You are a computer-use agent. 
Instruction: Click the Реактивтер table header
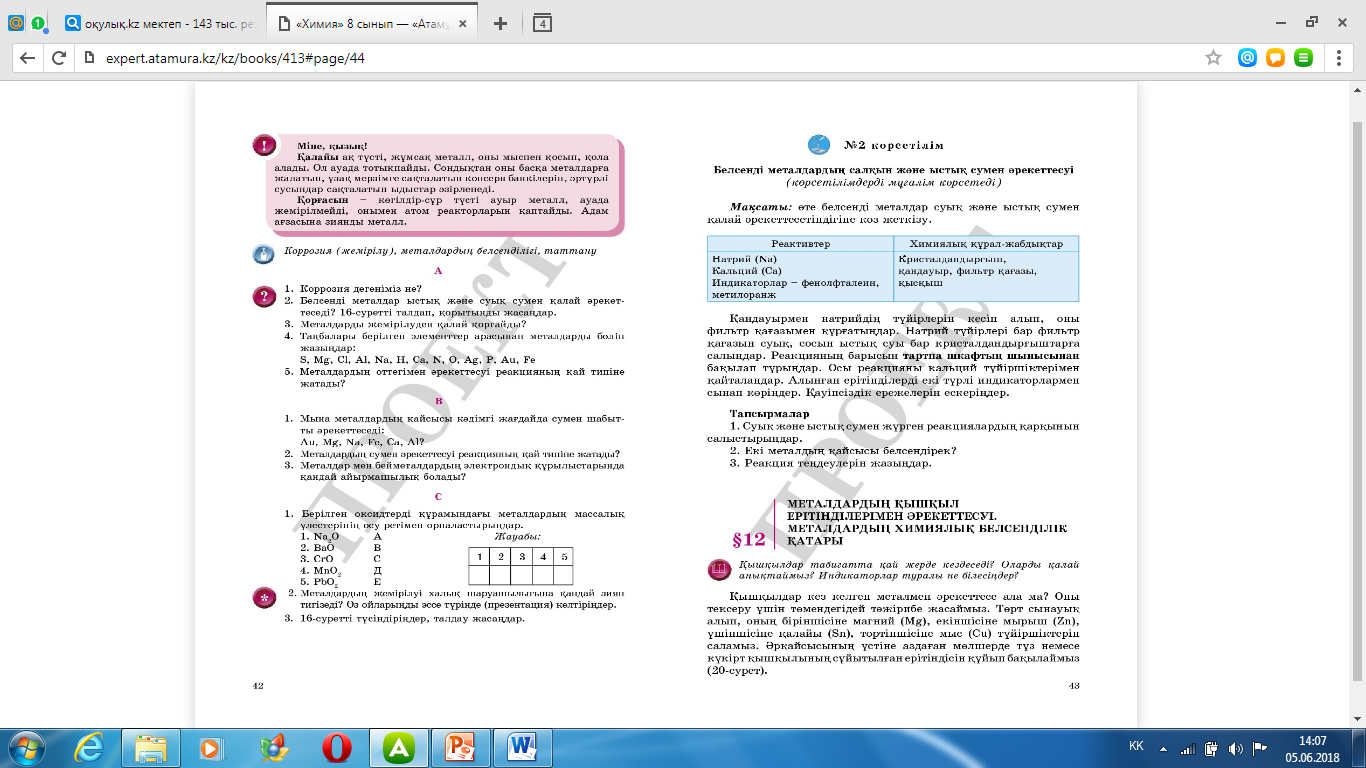(x=800, y=244)
